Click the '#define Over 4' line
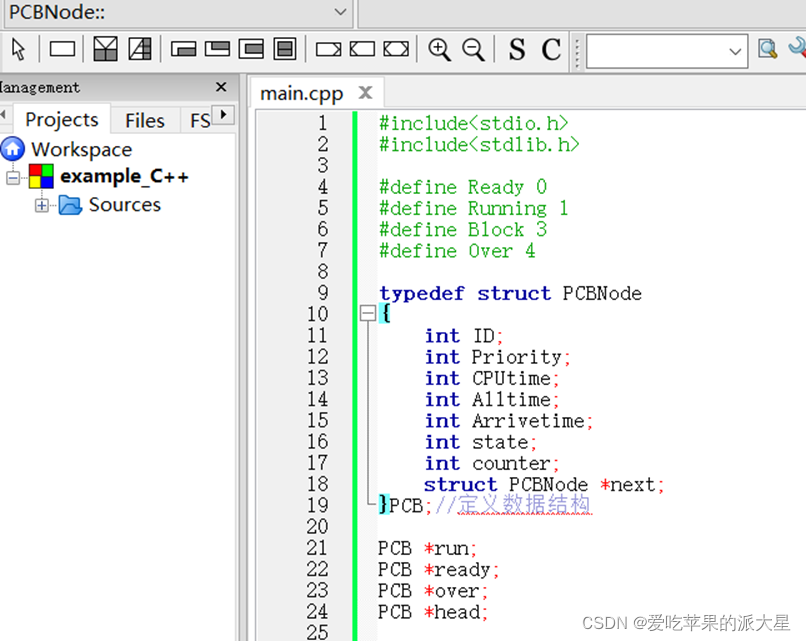806x641 pixels. pyautogui.click(x=457, y=251)
